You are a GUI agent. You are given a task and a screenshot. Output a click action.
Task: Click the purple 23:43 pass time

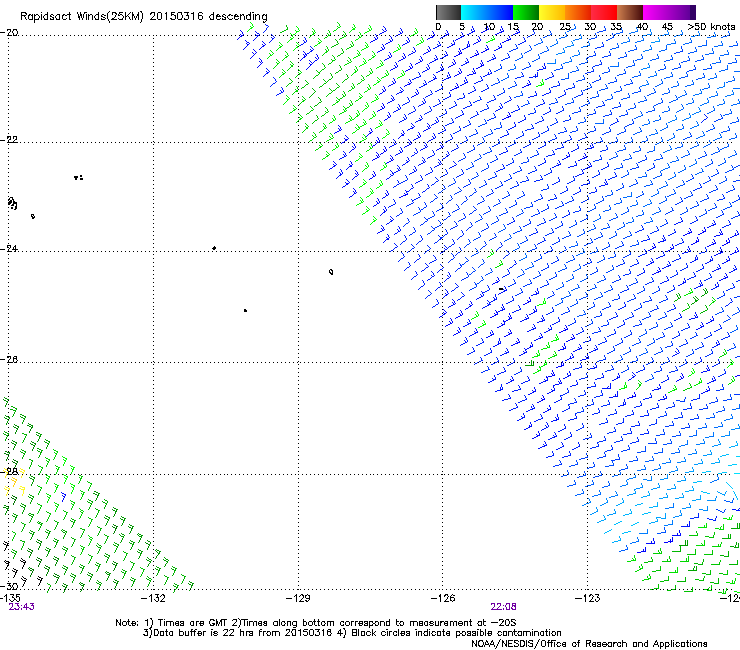[x=22, y=607]
